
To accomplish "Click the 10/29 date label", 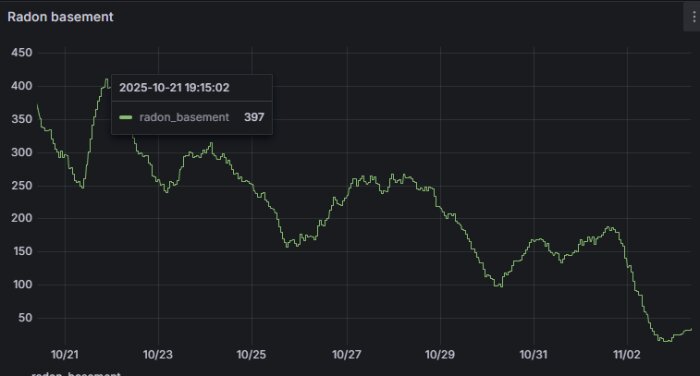I will [440, 355].
